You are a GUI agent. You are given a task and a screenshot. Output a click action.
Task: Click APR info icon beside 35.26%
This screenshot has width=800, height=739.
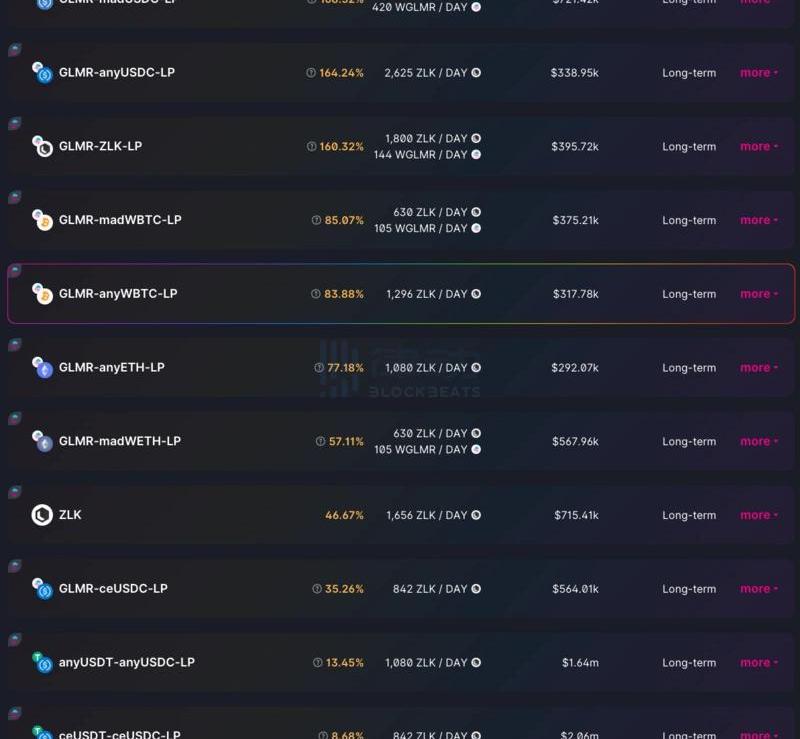pos(316,589)
